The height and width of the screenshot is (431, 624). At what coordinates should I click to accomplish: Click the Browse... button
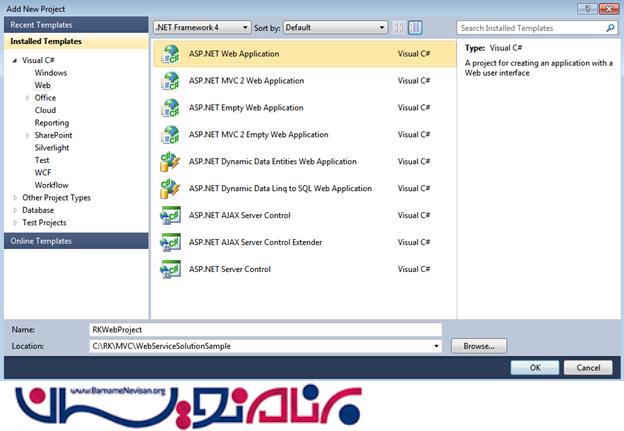(479, 346)
